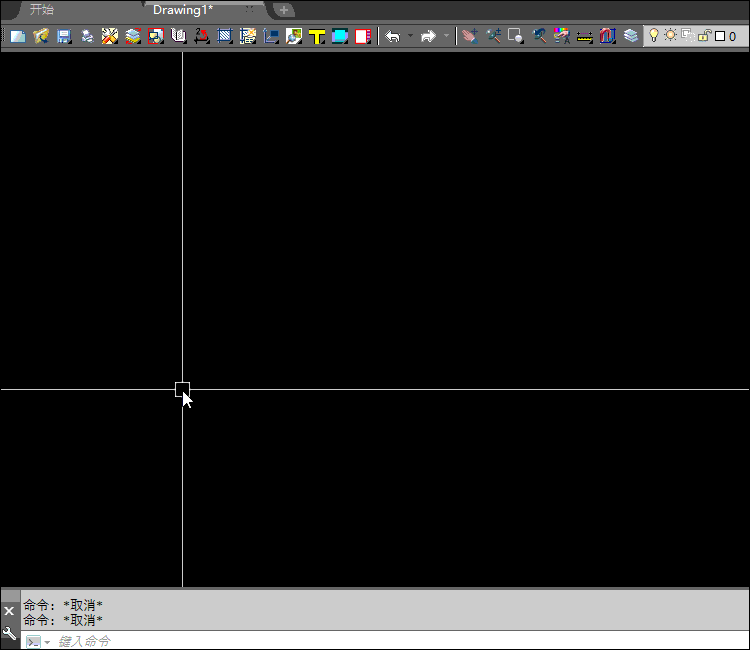
Task: Click the yellow ruler measure icon
Action: tap(585, 36)
